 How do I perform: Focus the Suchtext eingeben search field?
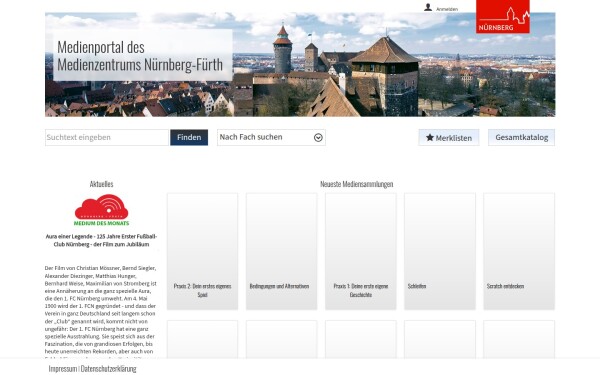[x=107, y=137]
